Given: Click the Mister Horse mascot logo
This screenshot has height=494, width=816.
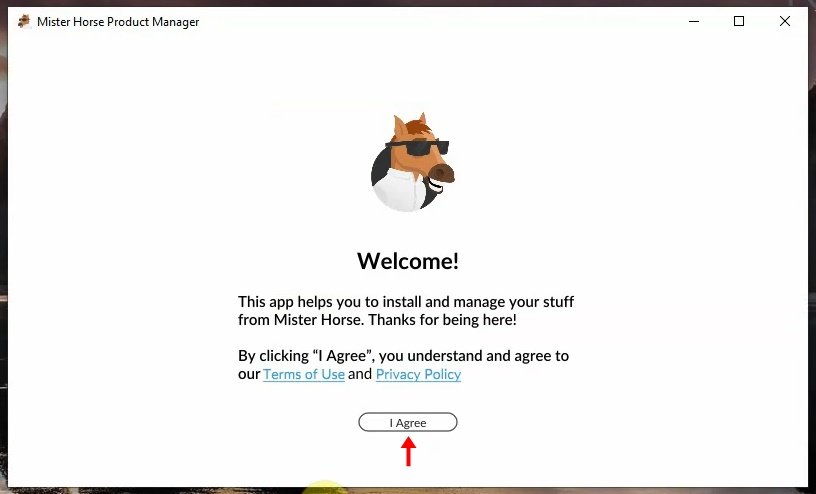Looking at the screenshot, I should pos(412,162).
